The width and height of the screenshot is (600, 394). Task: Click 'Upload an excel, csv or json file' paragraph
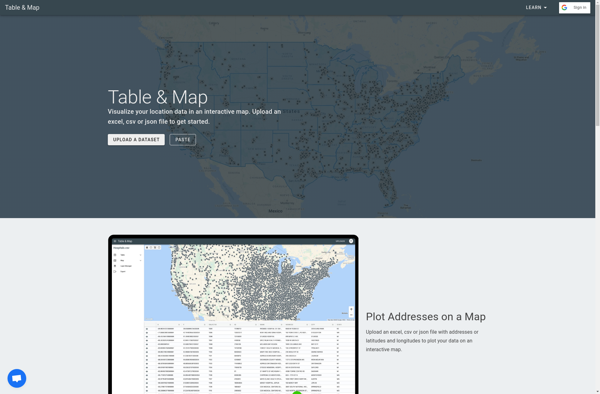(422, 340)
